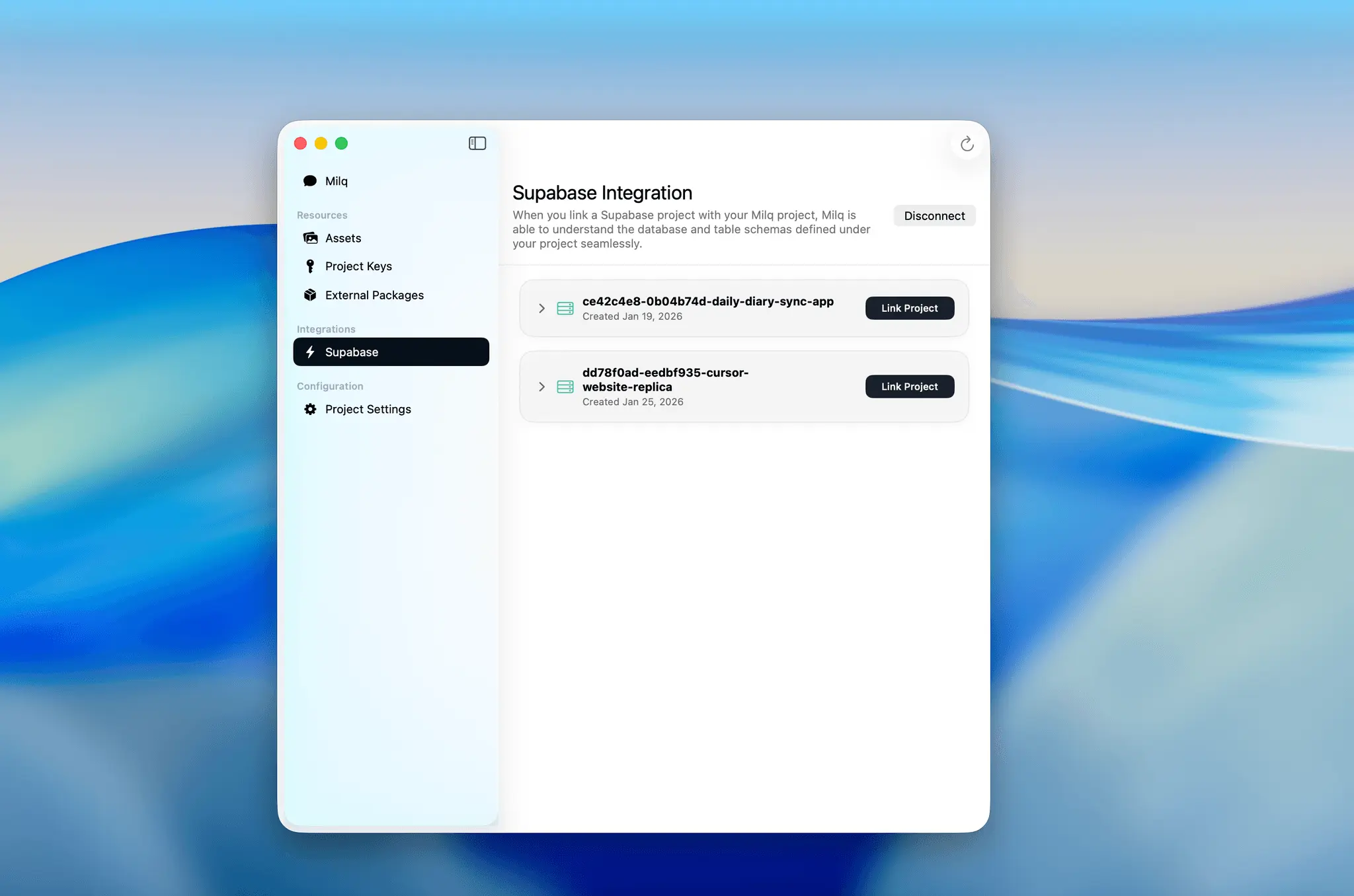Viewport: 1354px width, 896px height.
Task: Expand the daily-diary-sync-app project chevron
Action: (541, 309)
